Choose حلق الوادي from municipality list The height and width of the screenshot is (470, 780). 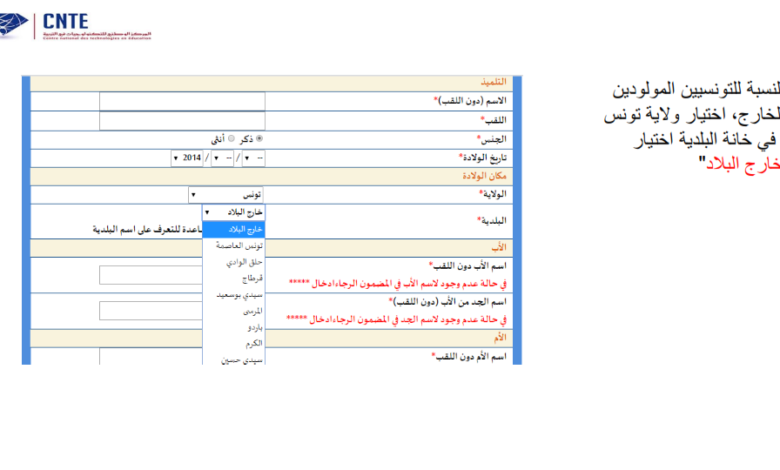(x=234, y=262)
